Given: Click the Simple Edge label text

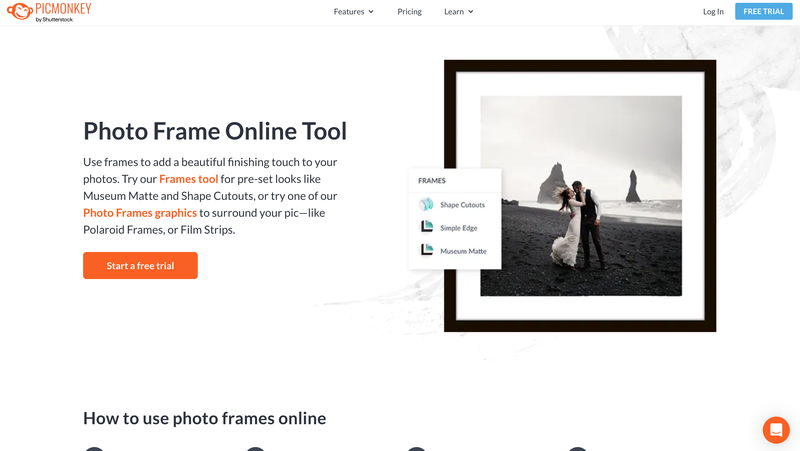Looking at the screenshot, I should (459, 228).
